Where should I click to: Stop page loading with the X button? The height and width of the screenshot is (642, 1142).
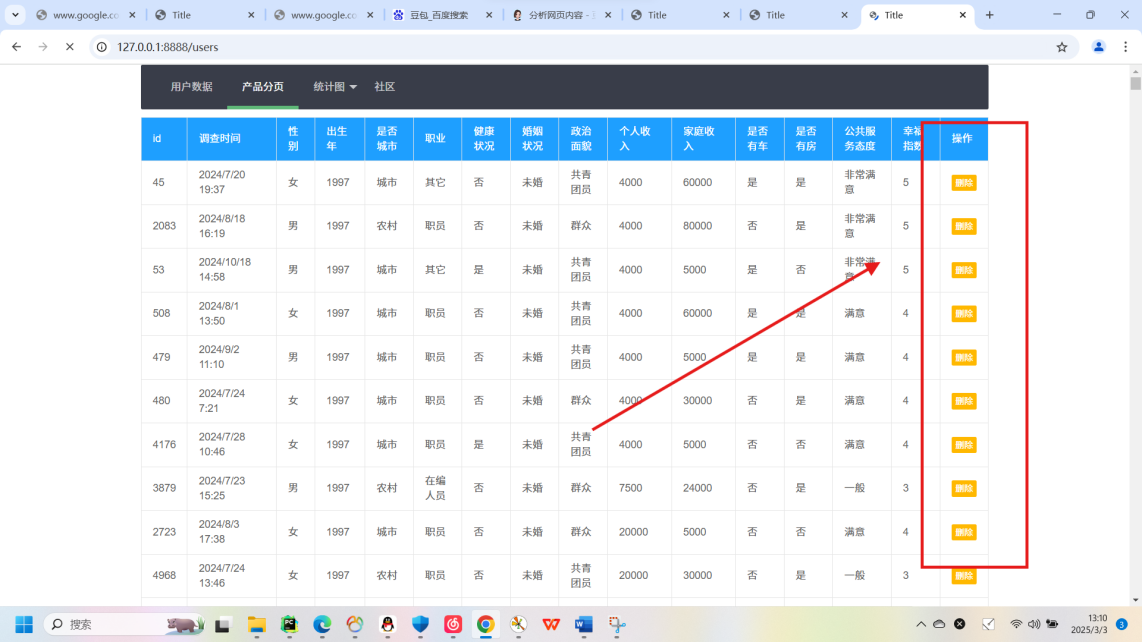pyautogui.click(x=70, y=47)
